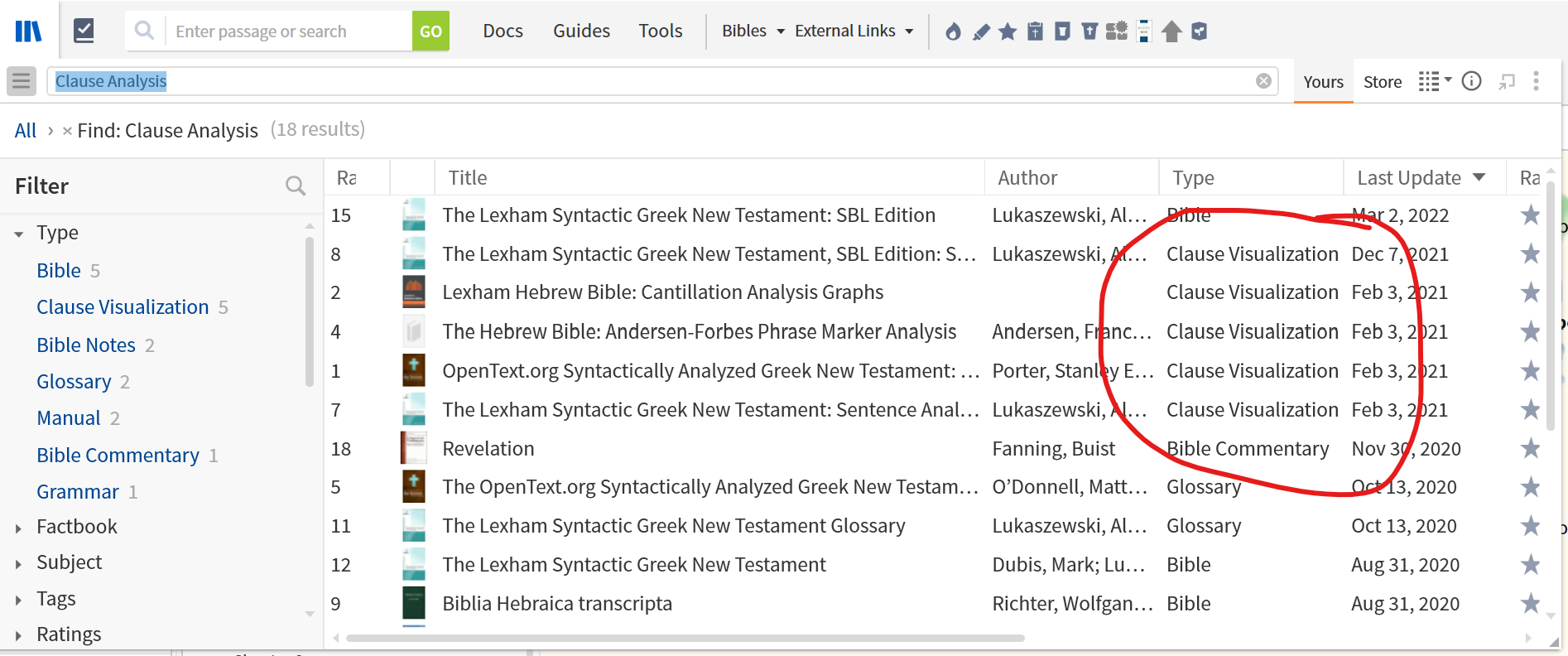Click the gray blocks with gear shortcut
1568x656 pixels.
(x=1117, y=31)
